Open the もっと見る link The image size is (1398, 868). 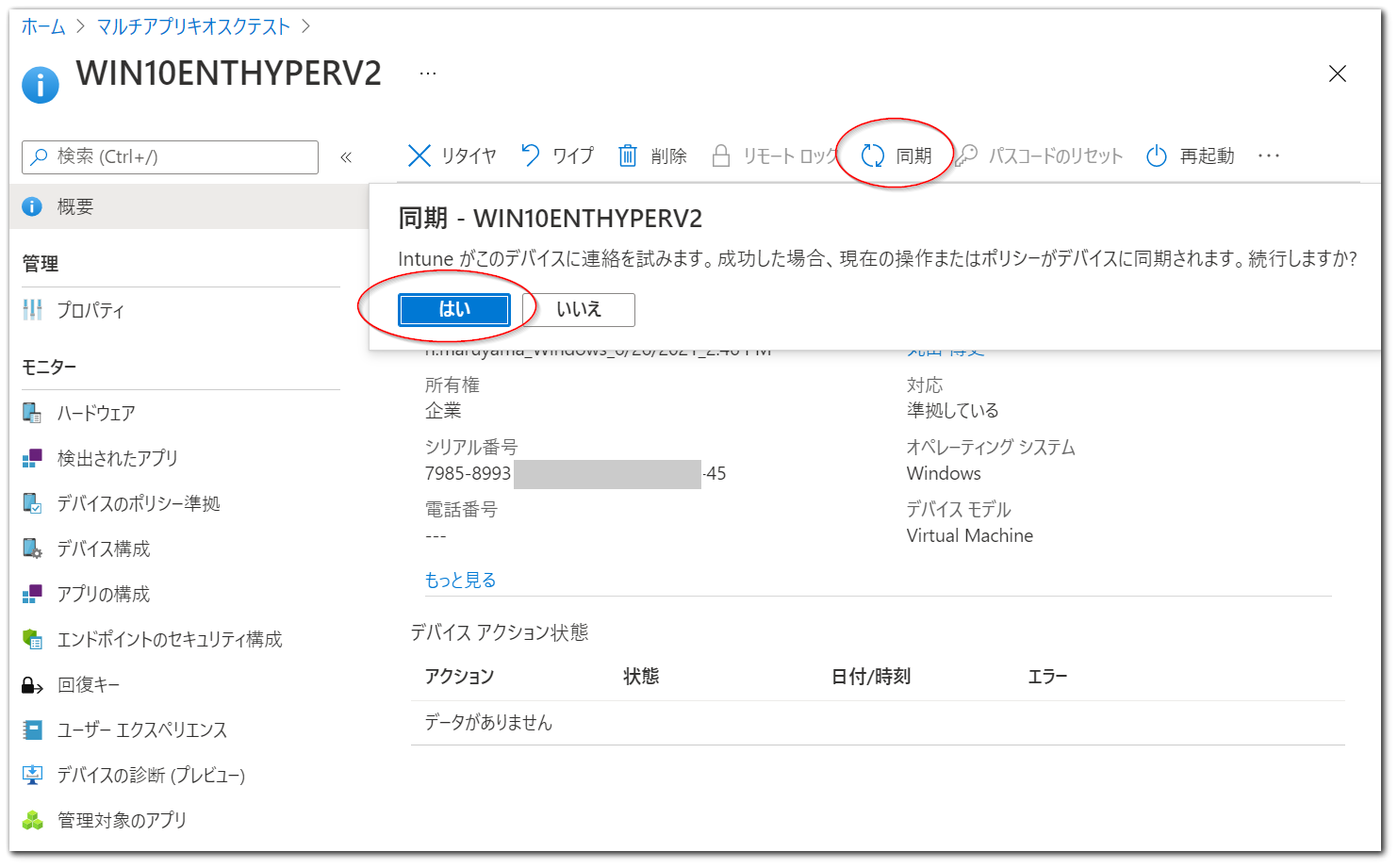click(460, 580)
